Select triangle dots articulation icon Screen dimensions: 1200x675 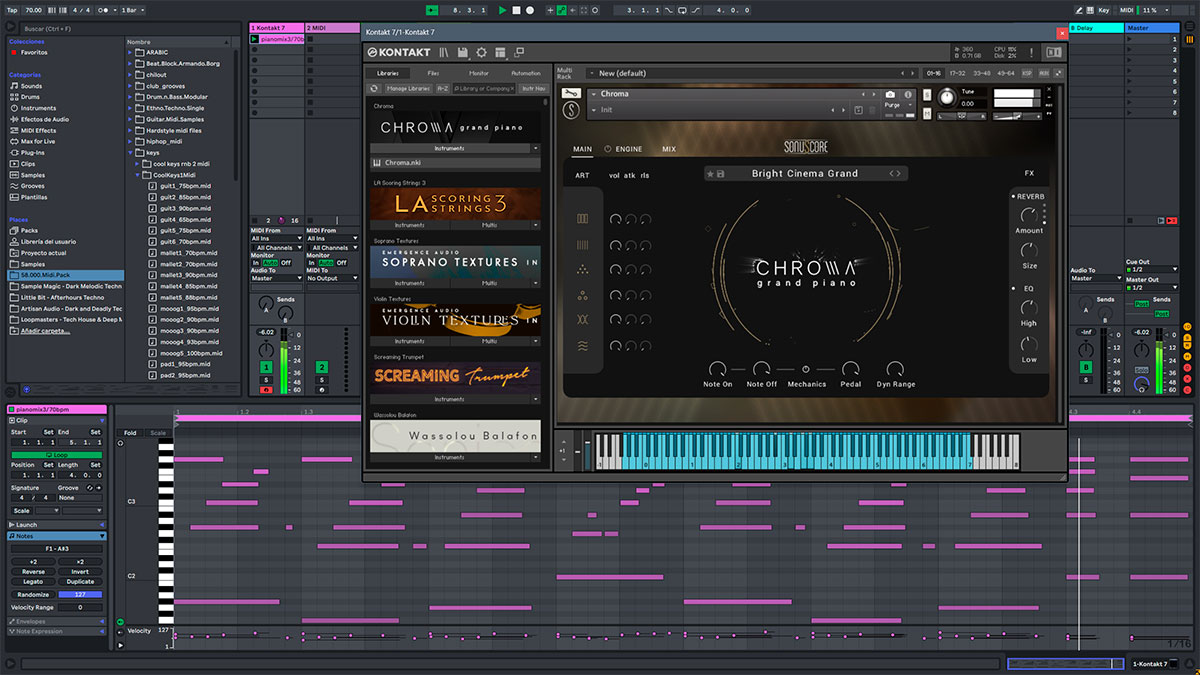[583, 270]
